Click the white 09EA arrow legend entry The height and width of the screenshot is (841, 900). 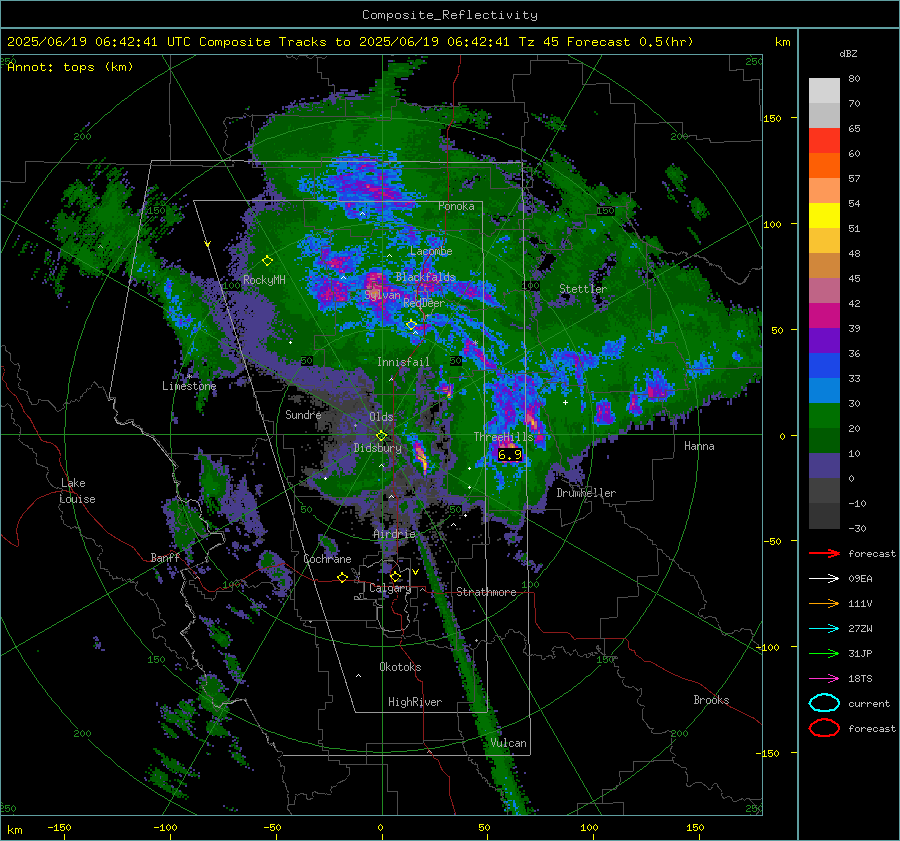pos(824,579)
